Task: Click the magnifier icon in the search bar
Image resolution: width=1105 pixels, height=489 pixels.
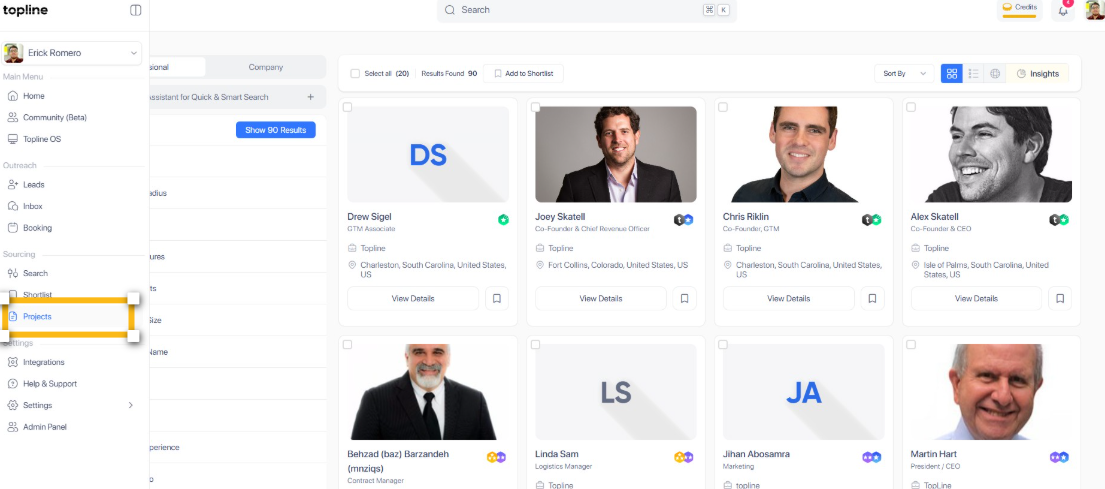Action: 450,10
